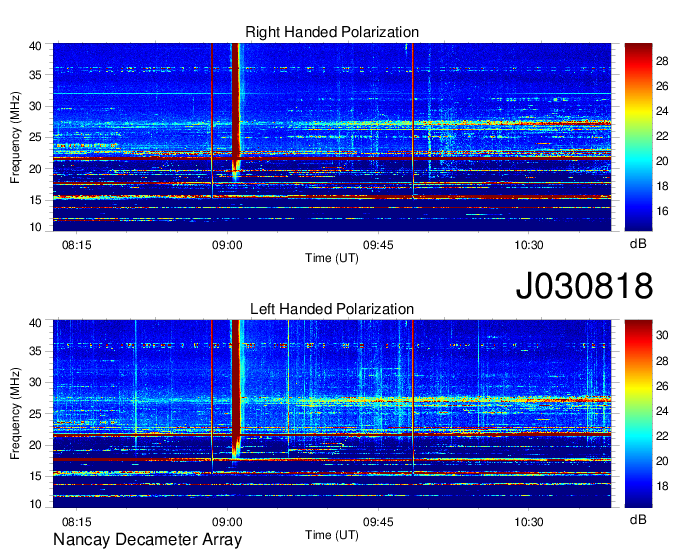Click the '22' dB label on the top colorbar
Viewport: 680px width, 552px height.
click(662, 136)
